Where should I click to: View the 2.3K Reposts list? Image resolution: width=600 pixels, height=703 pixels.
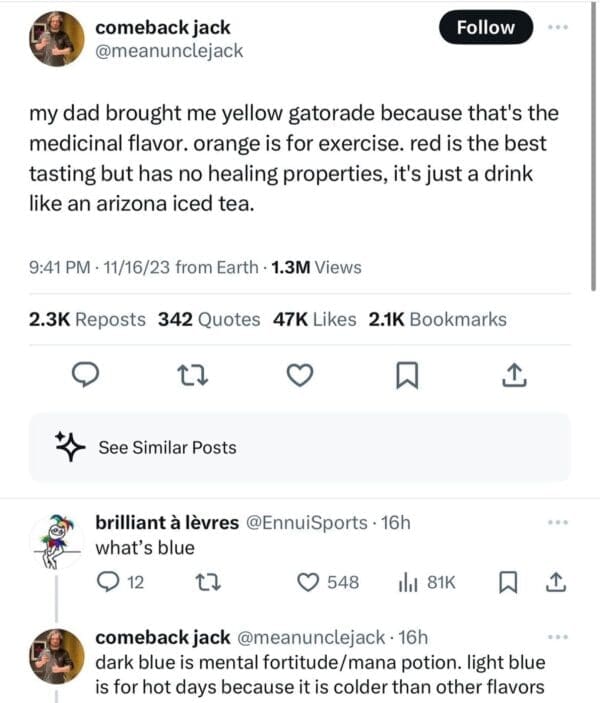tap(87, 320)
